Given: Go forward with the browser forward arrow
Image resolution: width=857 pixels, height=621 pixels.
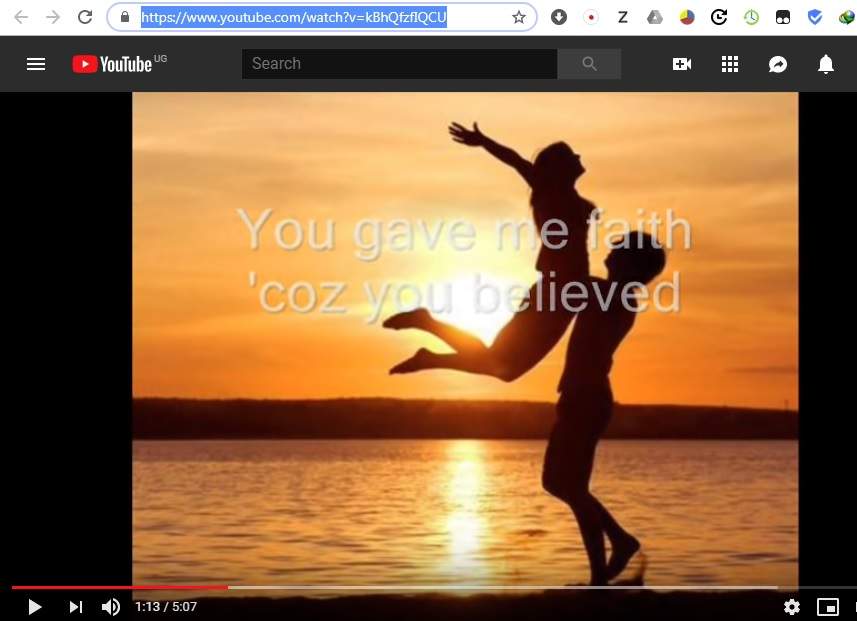Looking at the screenshot, I should coord(52,17).
